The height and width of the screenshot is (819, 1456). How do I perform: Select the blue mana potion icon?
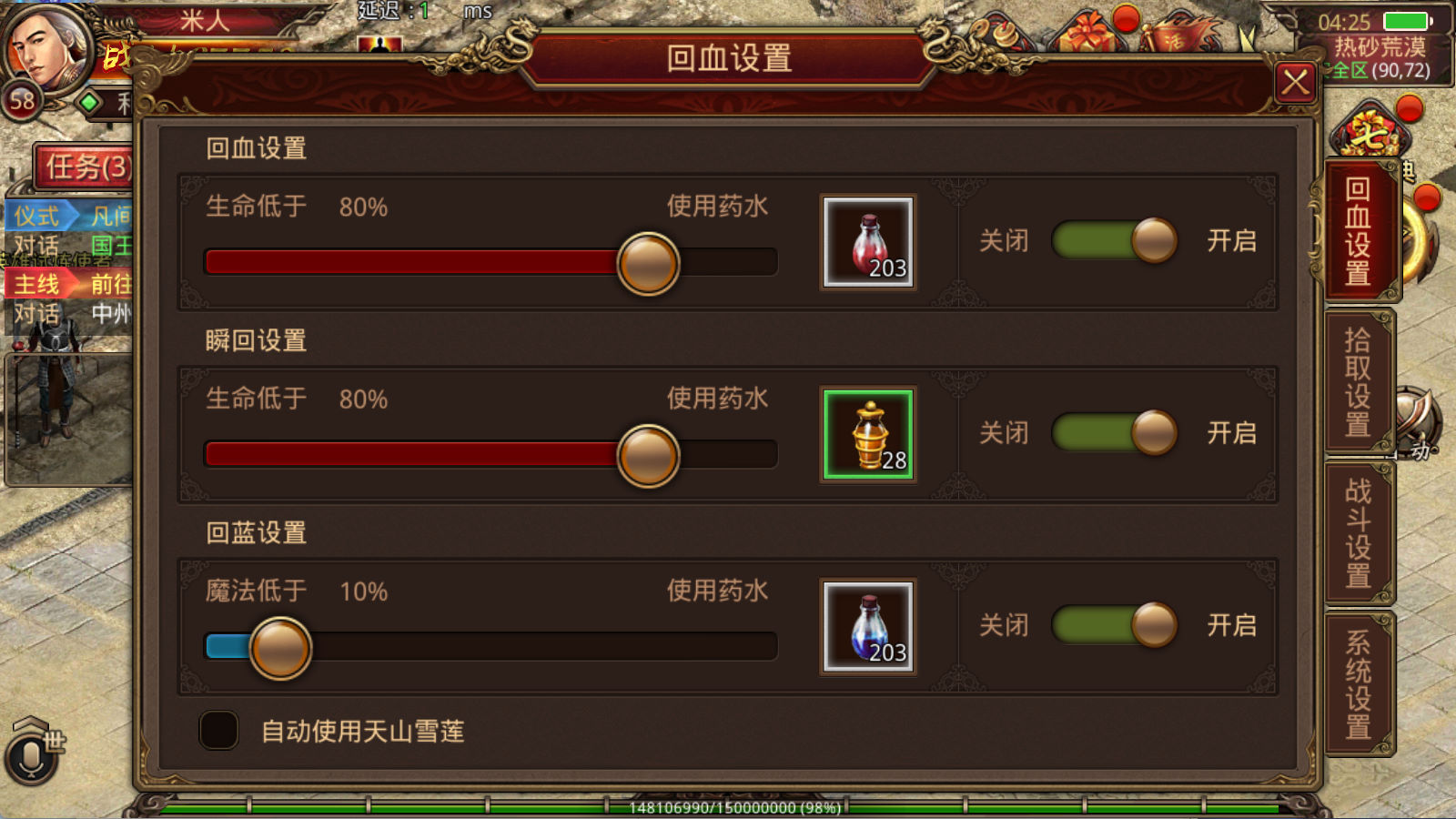pos(868,626)
